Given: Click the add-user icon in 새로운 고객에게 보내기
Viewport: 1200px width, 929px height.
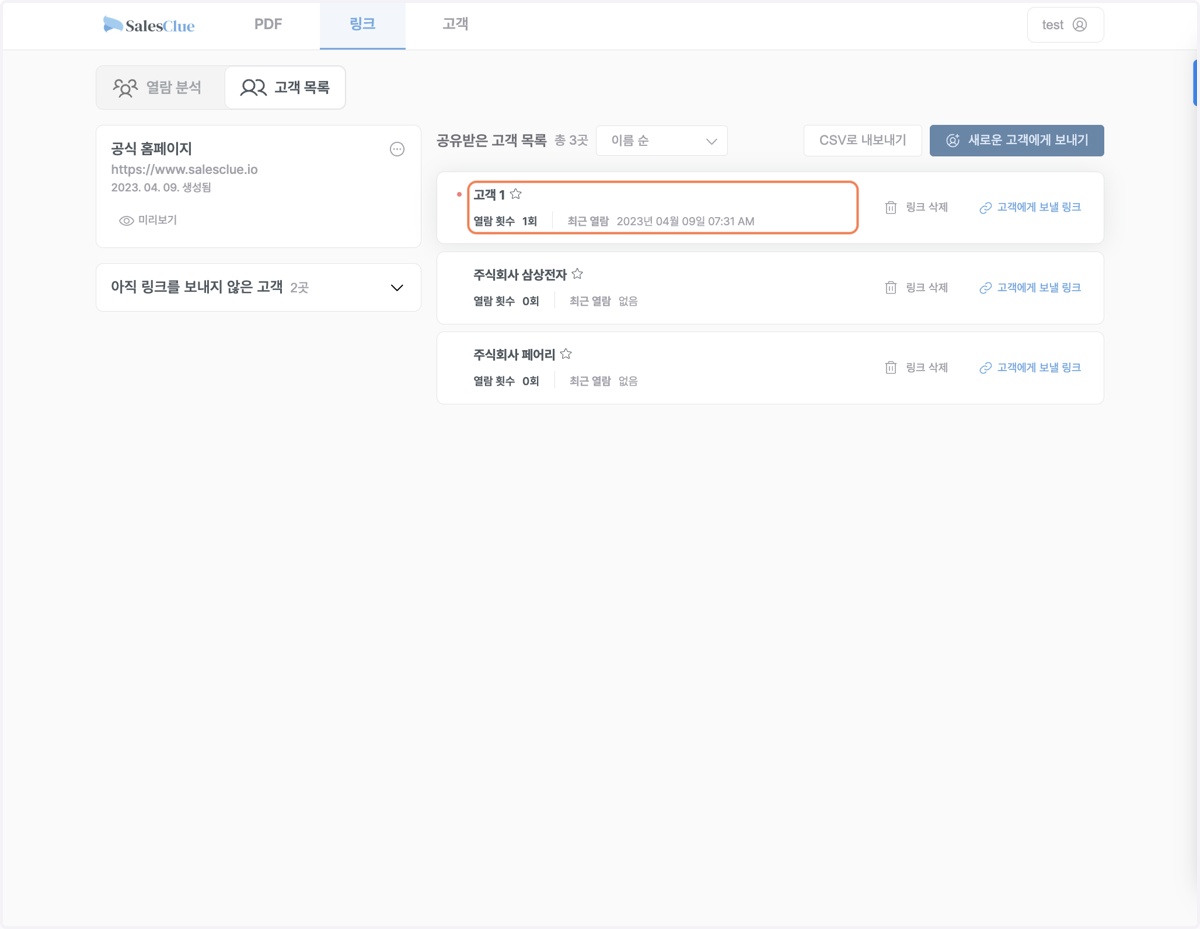Looking at the screenshot, I should click(953, 141).
